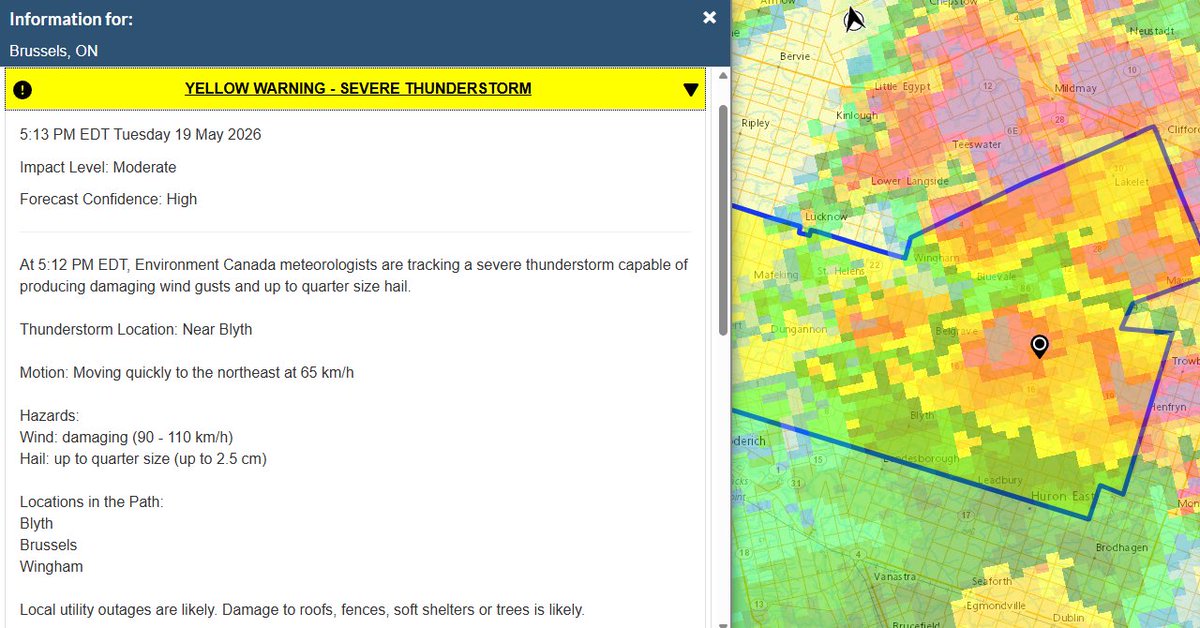Image resolution: width=1200 pixels, height=628 pixels.
Task: Click 'Blyth' in Locations in the Path list
Action: [x=36, y=523]
